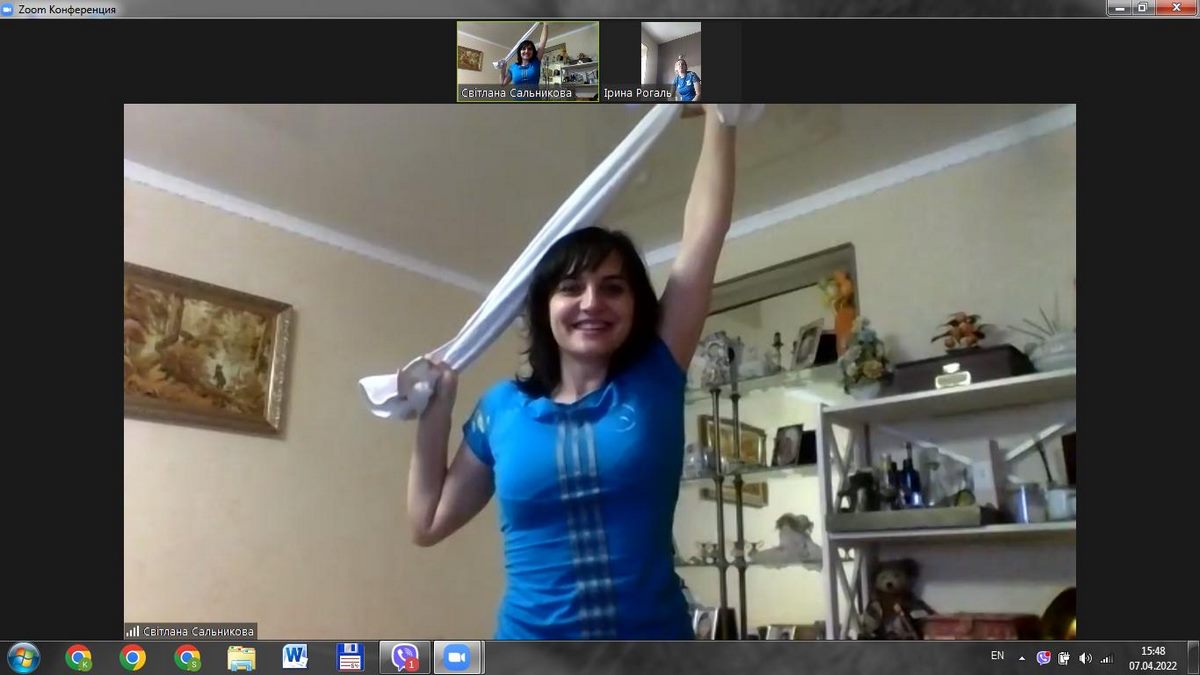This screenshot has width=1200, height=675.
Task: Click the network signal bars tray icon
Action: click(x=1106, y=657)
